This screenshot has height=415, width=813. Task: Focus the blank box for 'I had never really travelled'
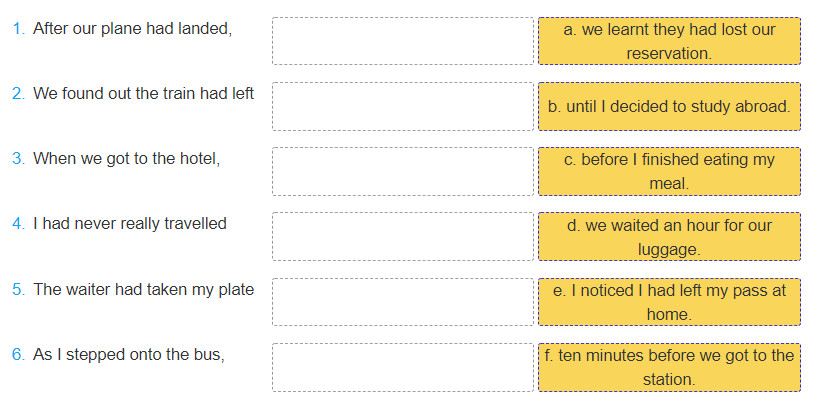click(402, 237)
